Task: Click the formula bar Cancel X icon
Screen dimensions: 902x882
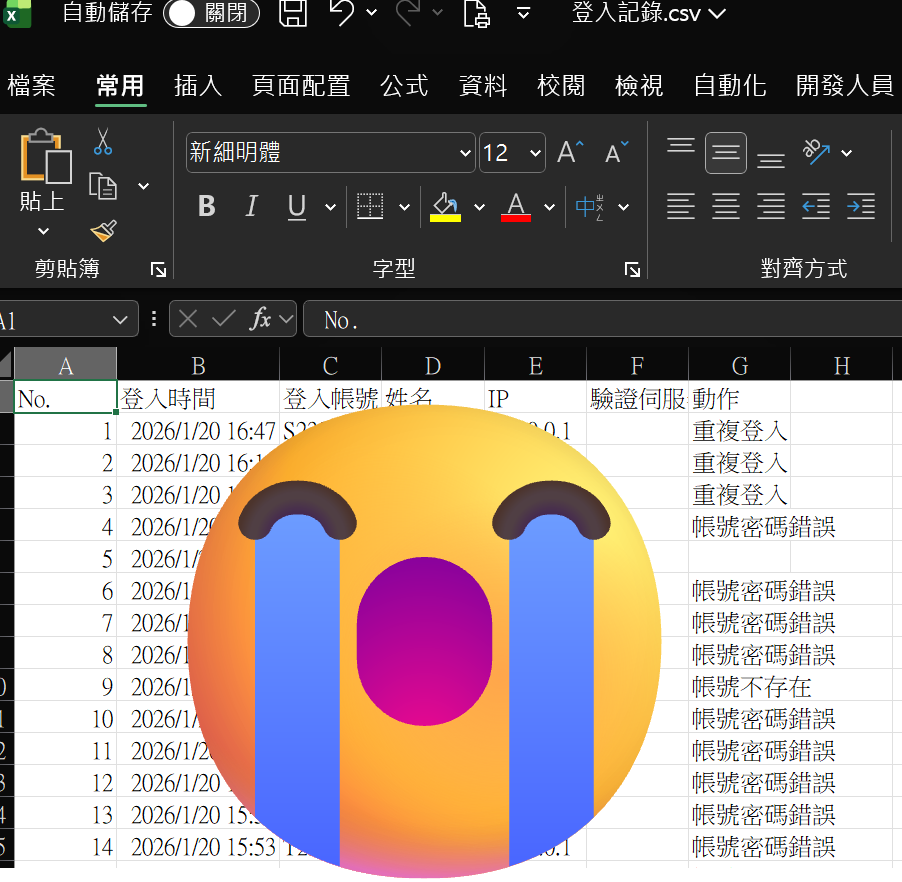Action: pyautogui.click(x=188, y=318)
